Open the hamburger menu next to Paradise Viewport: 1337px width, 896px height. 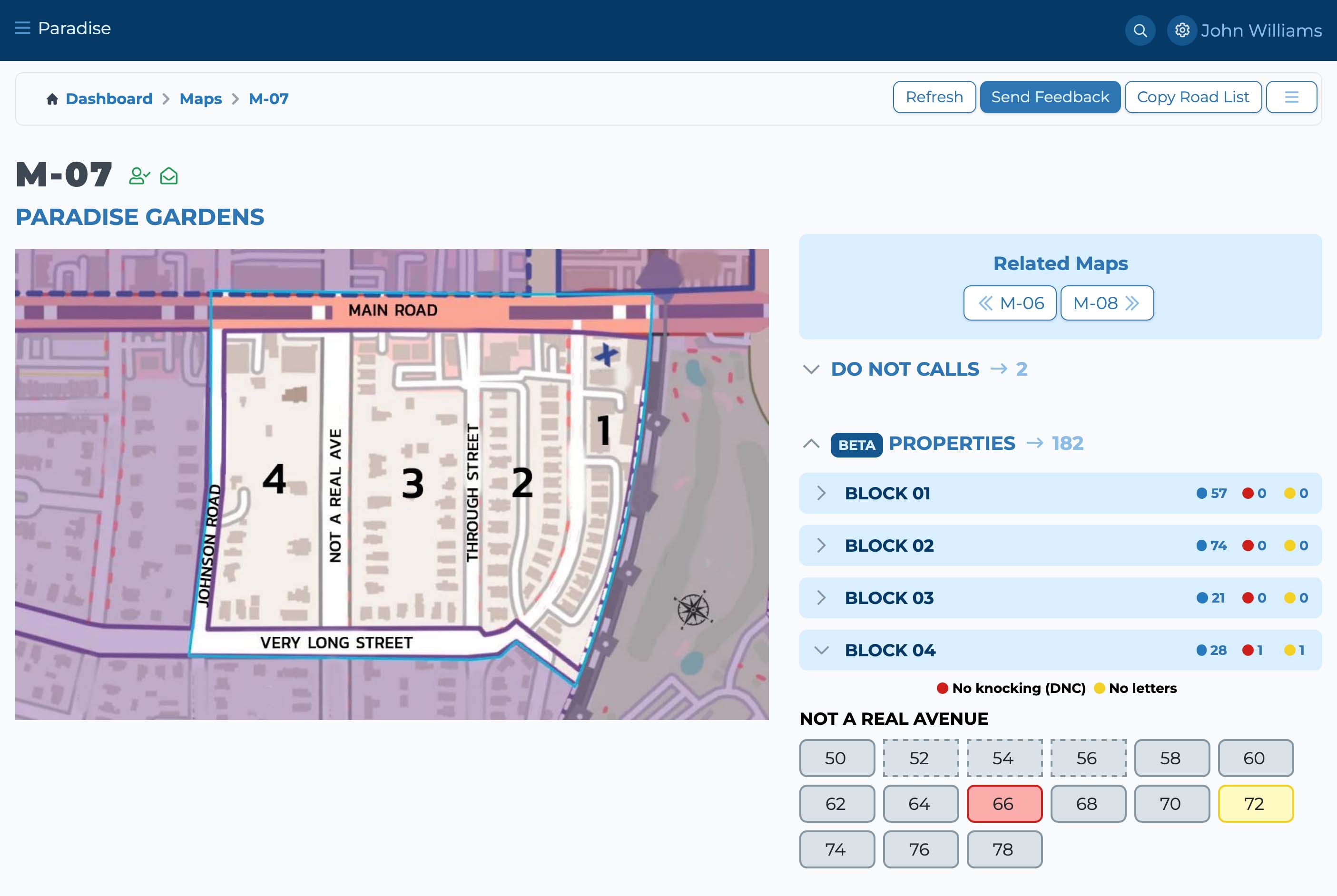tap(22, 28)
